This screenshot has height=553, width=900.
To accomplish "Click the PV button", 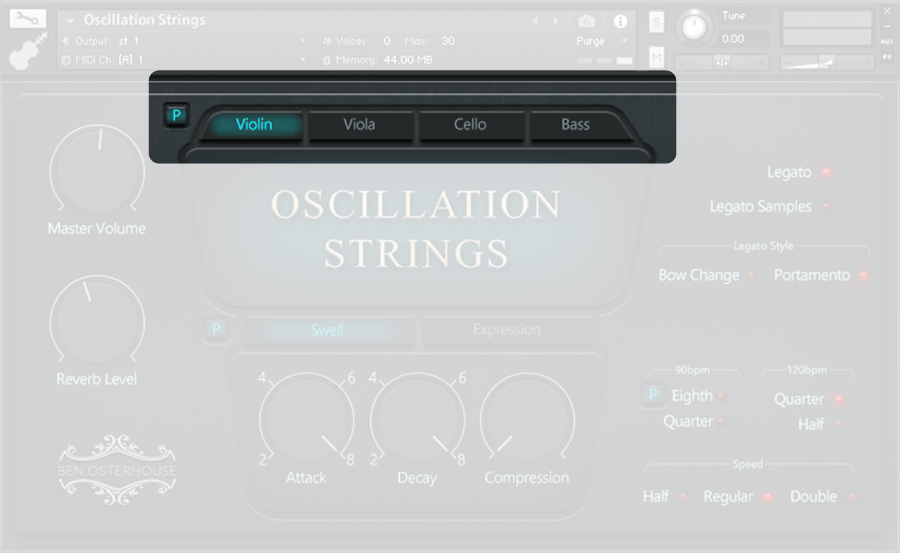I will [887, 57].
